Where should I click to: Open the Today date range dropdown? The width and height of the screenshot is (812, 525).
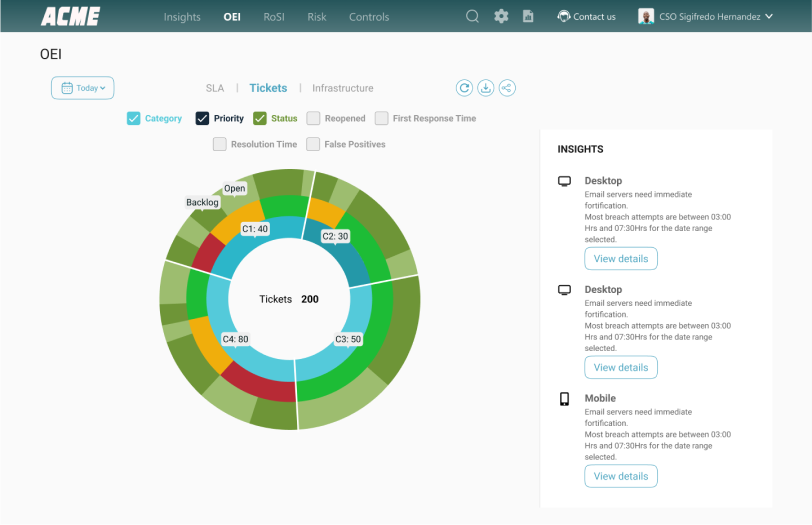[83, 88]
